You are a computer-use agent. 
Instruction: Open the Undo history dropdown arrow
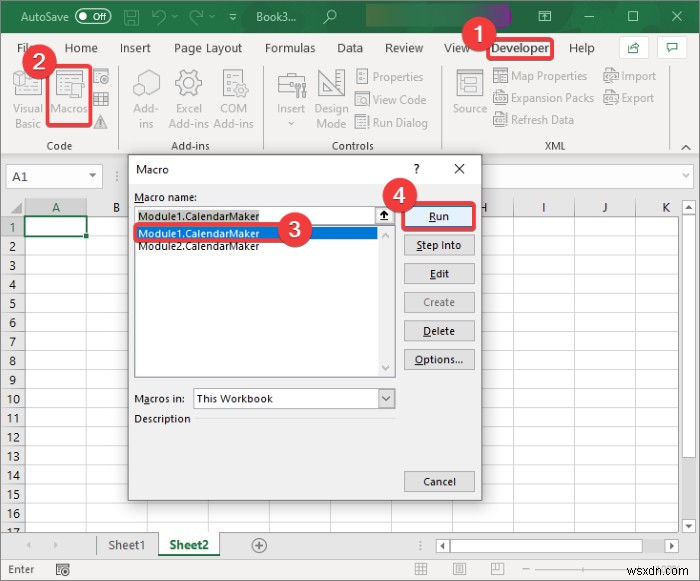(x=175, y=17)
